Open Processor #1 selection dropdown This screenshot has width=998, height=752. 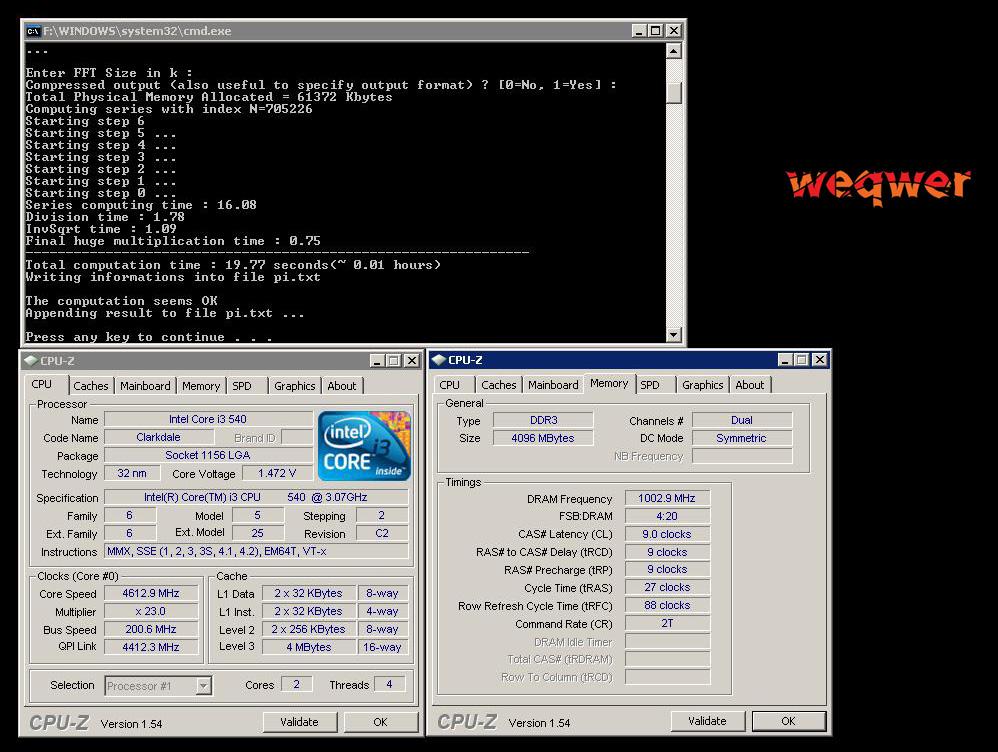pos(204,686)
